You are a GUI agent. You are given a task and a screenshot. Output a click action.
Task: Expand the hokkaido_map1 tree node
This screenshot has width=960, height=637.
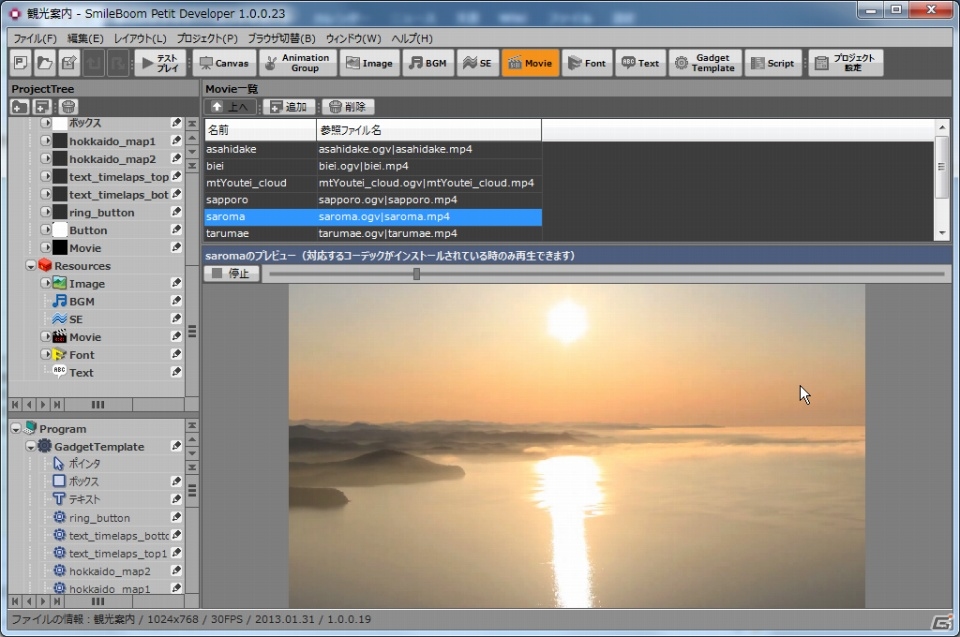45,141
